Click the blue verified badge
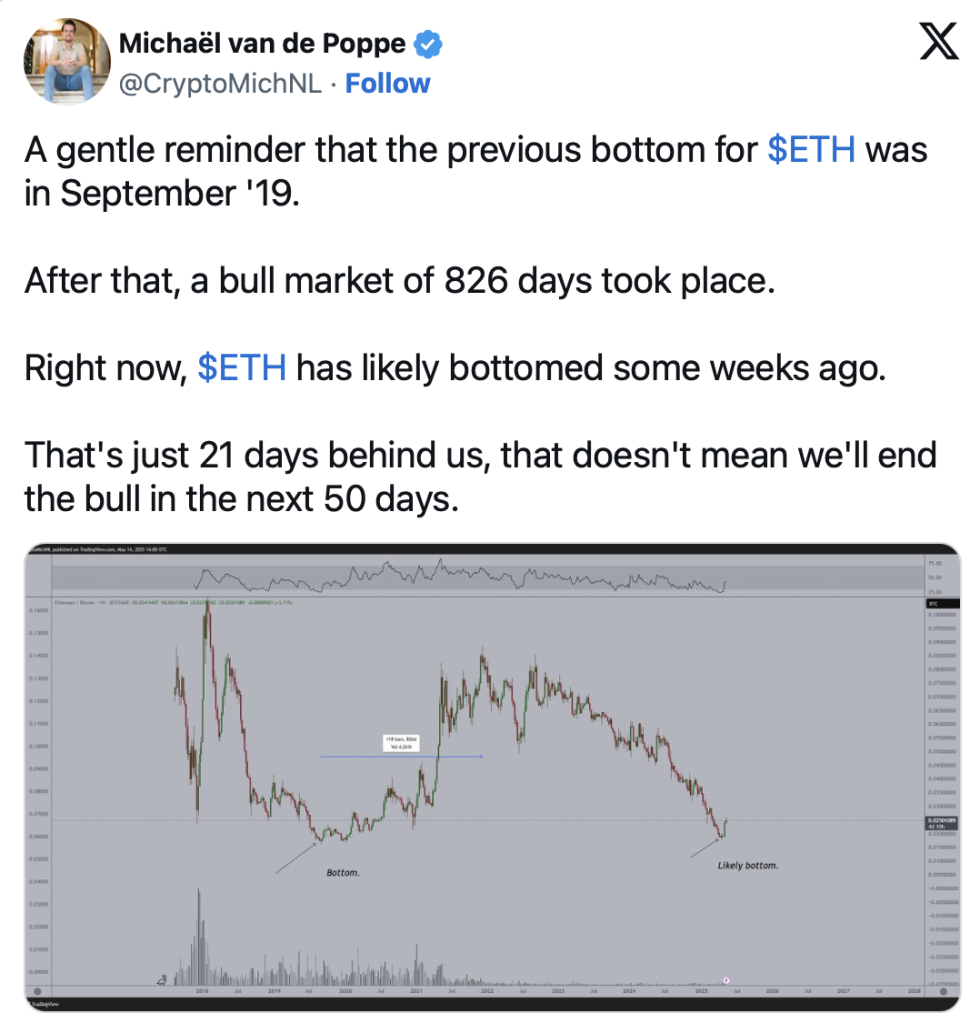The height and width of the screenshot is (1024, 980). pos(428,44)
